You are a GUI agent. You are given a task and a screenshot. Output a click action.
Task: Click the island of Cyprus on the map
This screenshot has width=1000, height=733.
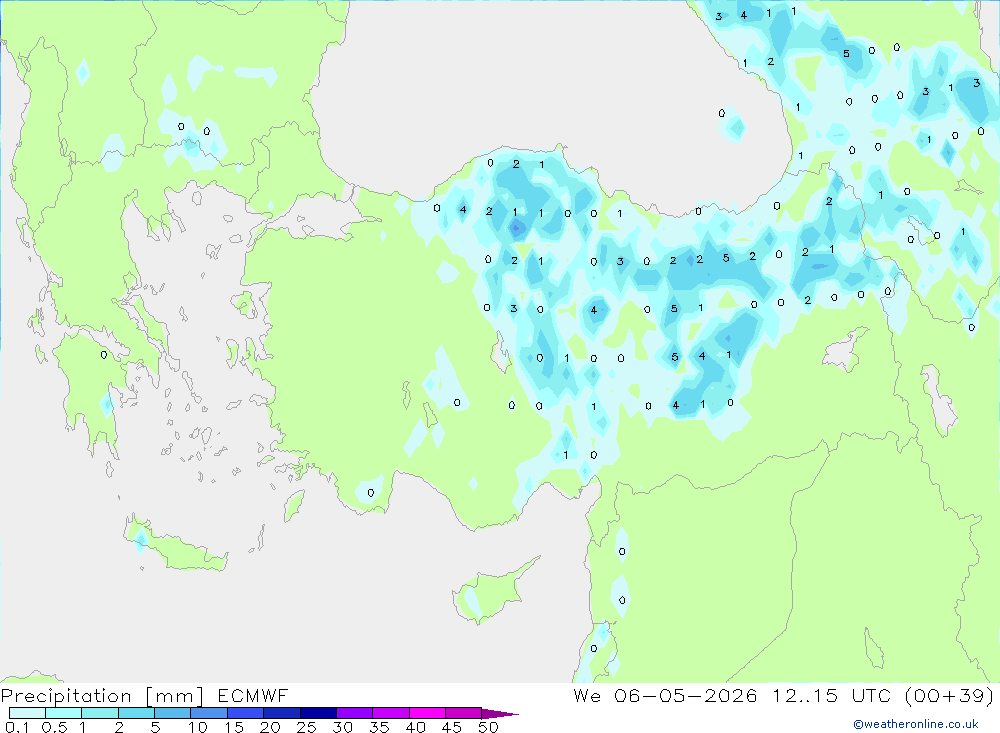[492, 592]
